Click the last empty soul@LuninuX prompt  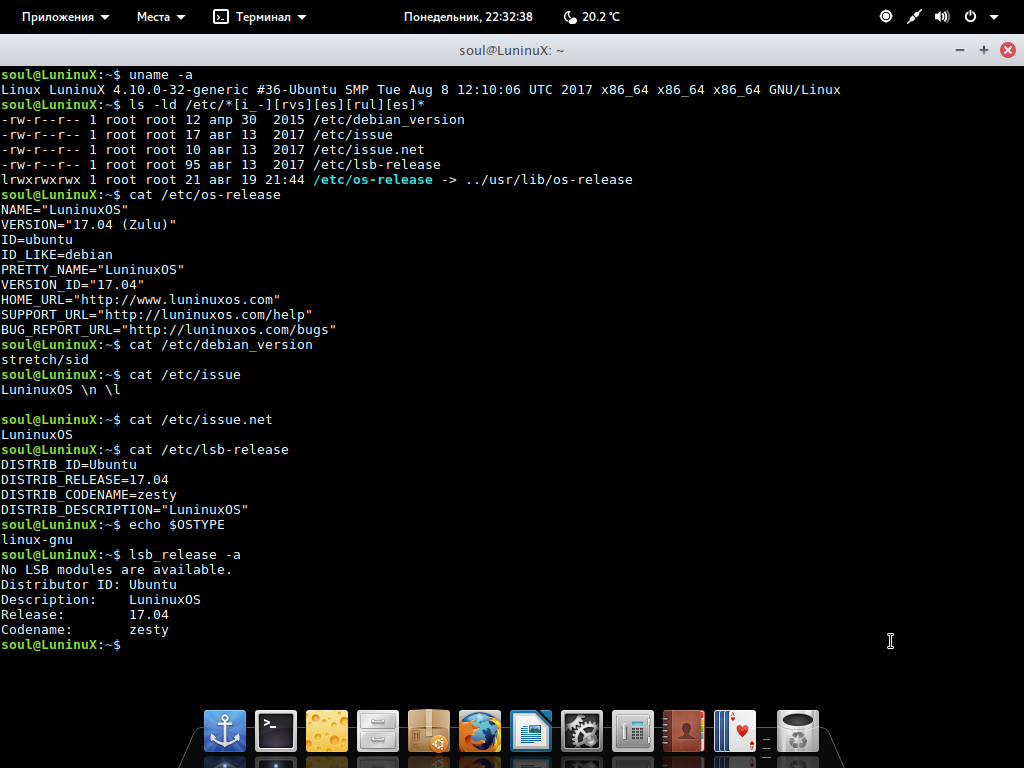[x=61, y=645]
